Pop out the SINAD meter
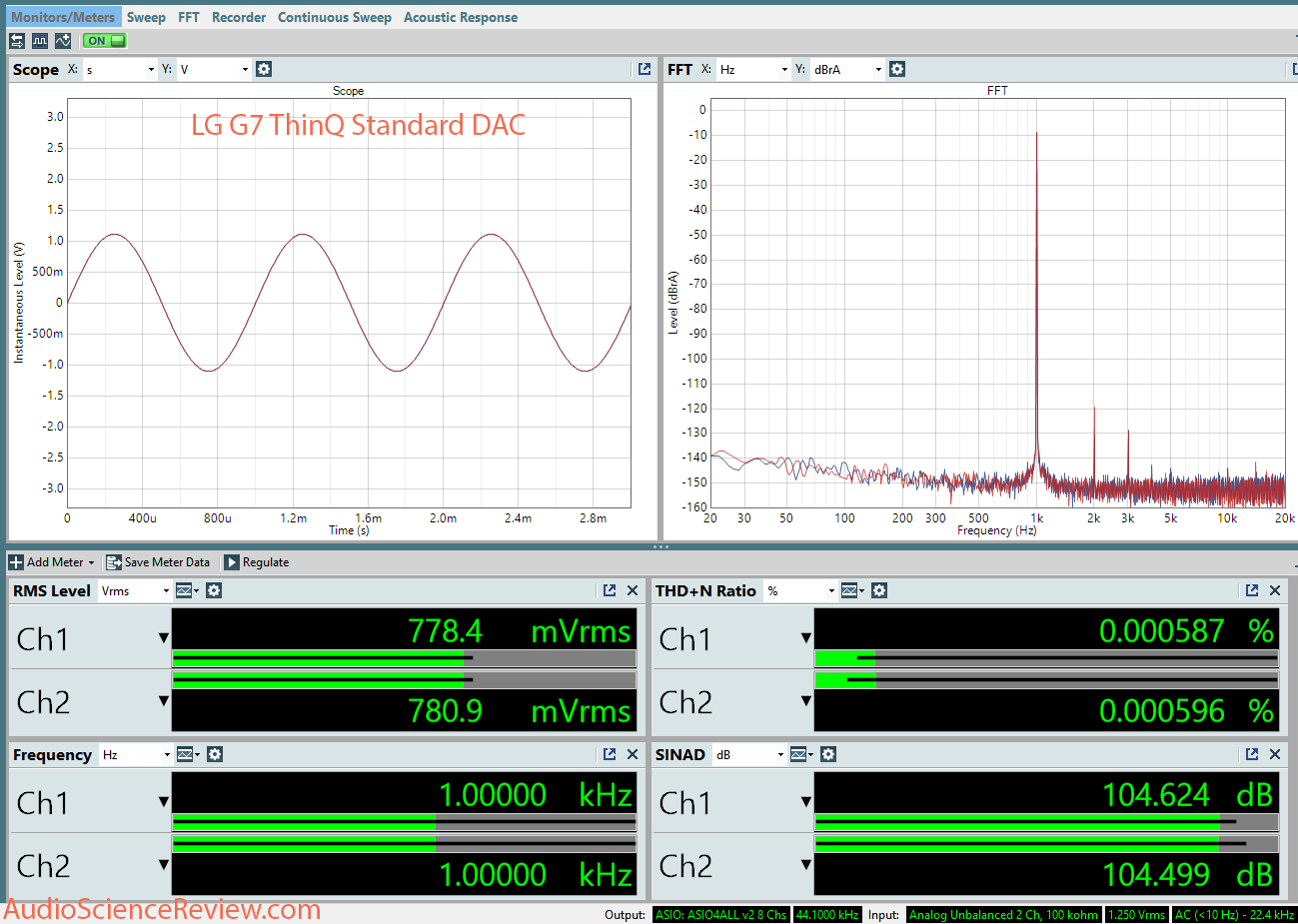Viewport: 1298px width, 924px height. (1252, 754)
